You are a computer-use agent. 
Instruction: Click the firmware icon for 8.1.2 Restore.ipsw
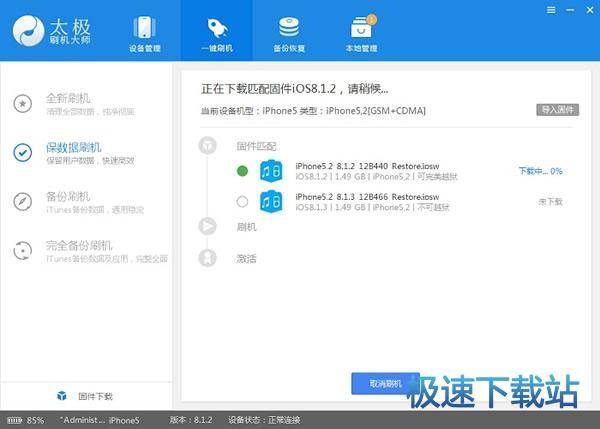point(271,171)
